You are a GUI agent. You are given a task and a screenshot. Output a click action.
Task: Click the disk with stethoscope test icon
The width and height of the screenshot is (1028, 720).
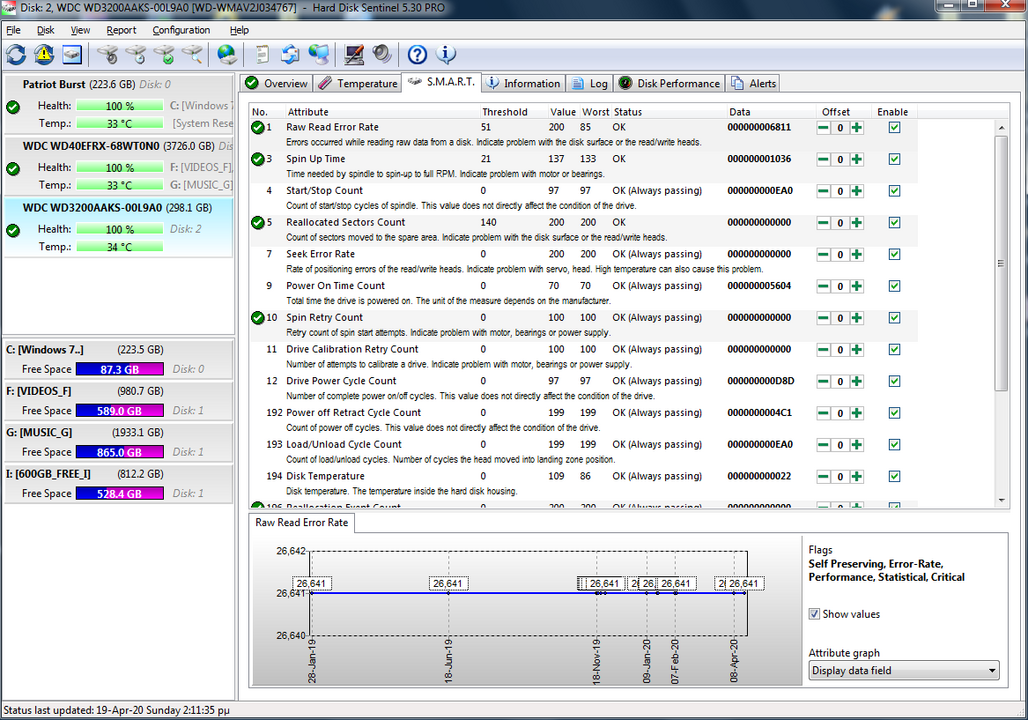pyautogui.click(x=108, y=54)
